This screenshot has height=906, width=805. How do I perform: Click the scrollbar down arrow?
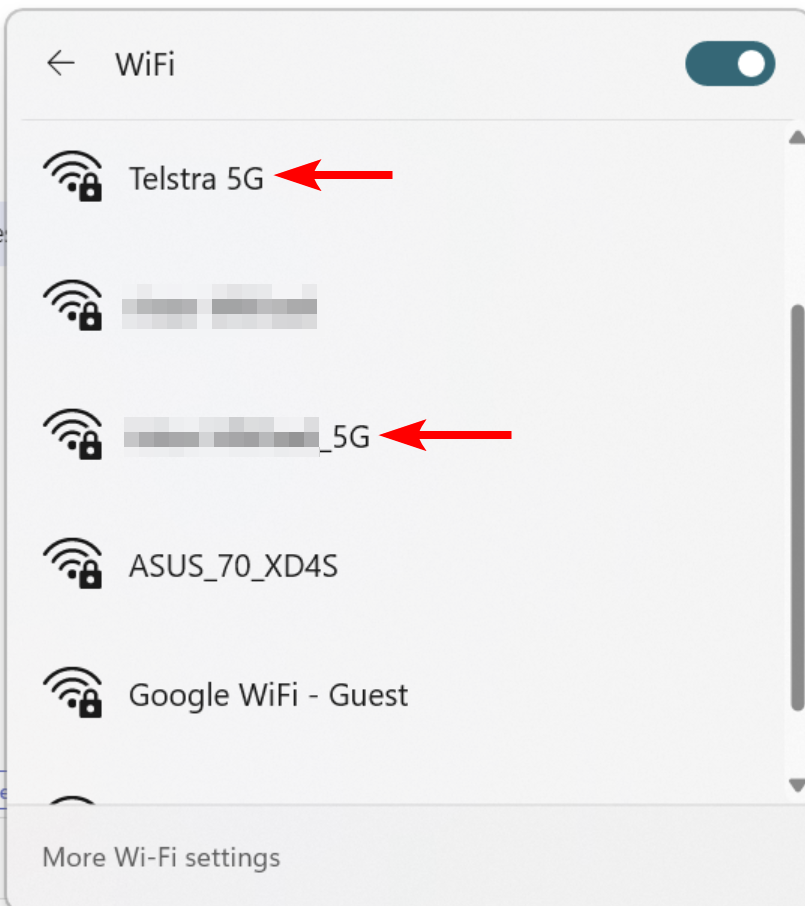[x=797, y=785]
